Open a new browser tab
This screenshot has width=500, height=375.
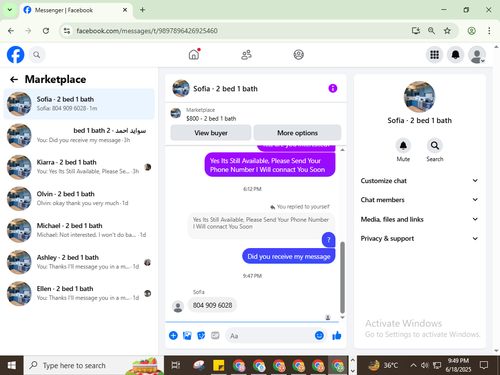click(142, 10)
